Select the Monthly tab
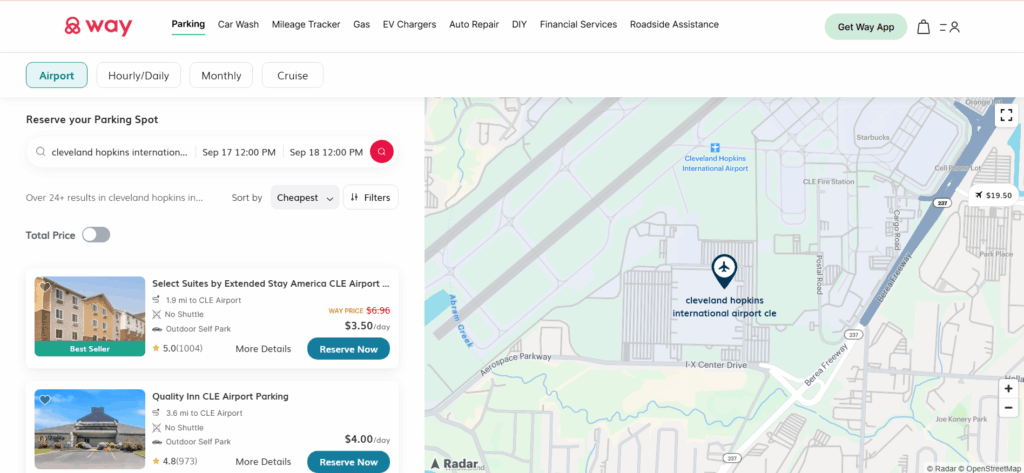This screenshot has width=1024, height=473. point(221,75)
